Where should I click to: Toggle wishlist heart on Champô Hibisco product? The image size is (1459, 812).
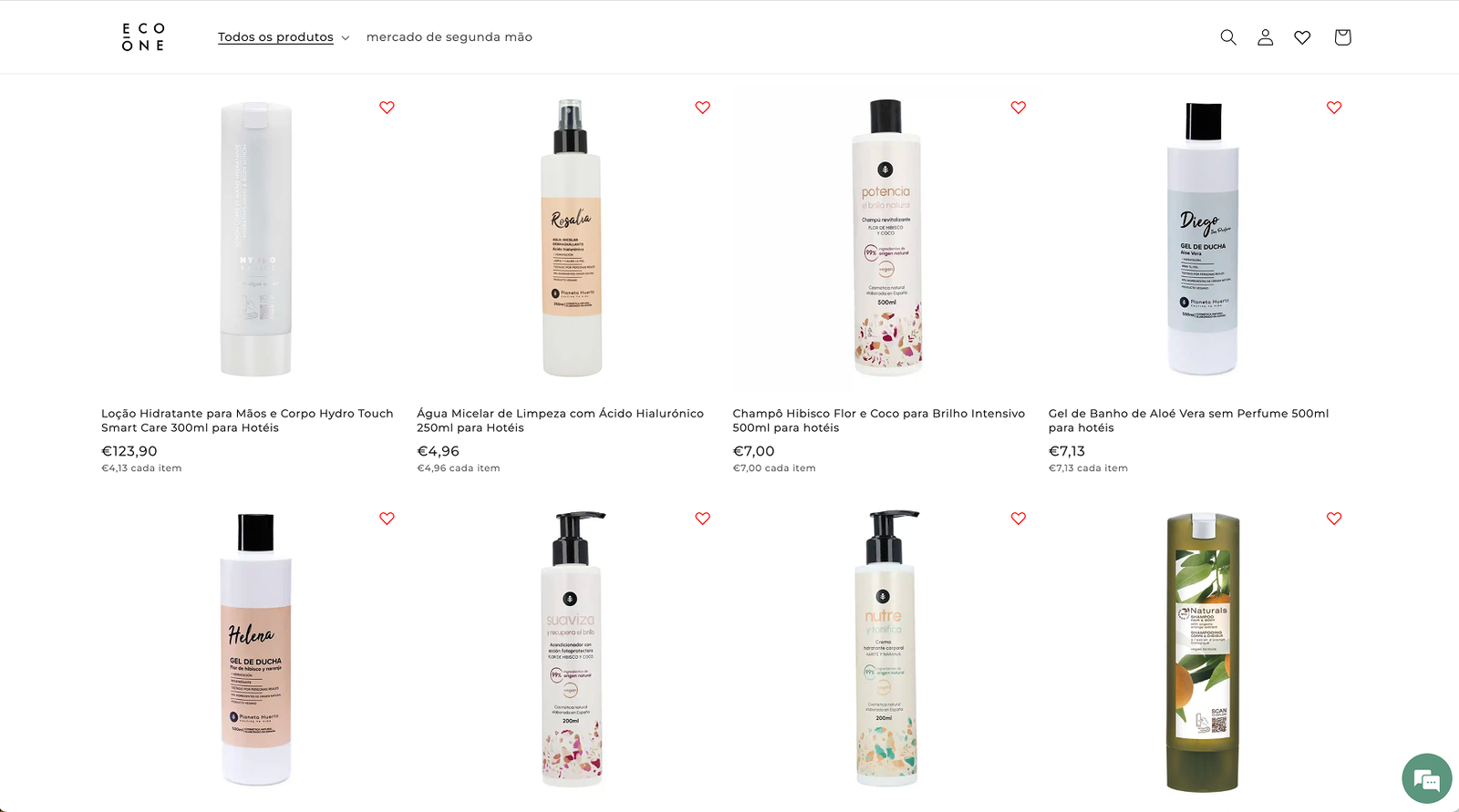point(1019,108)
